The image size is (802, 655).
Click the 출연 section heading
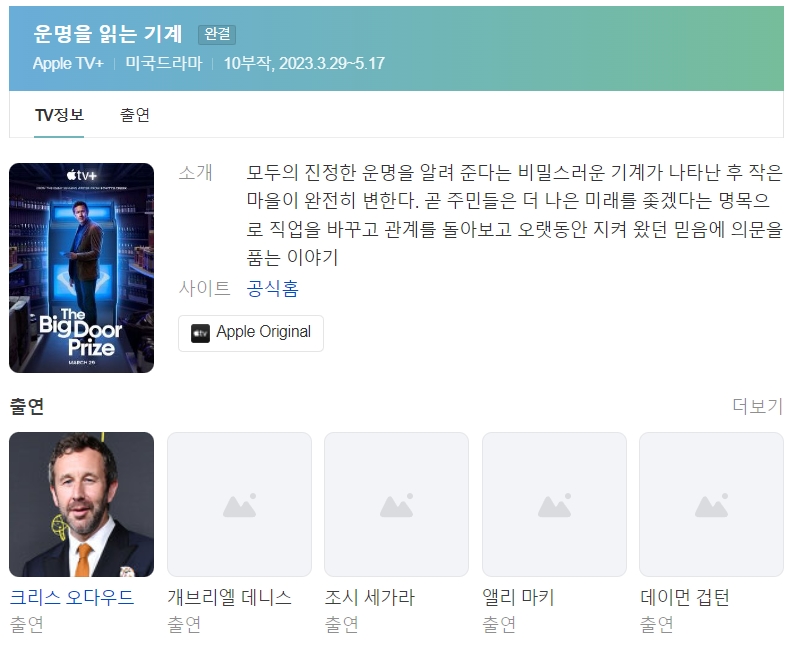pyautogui.click(x=27, y=406)
